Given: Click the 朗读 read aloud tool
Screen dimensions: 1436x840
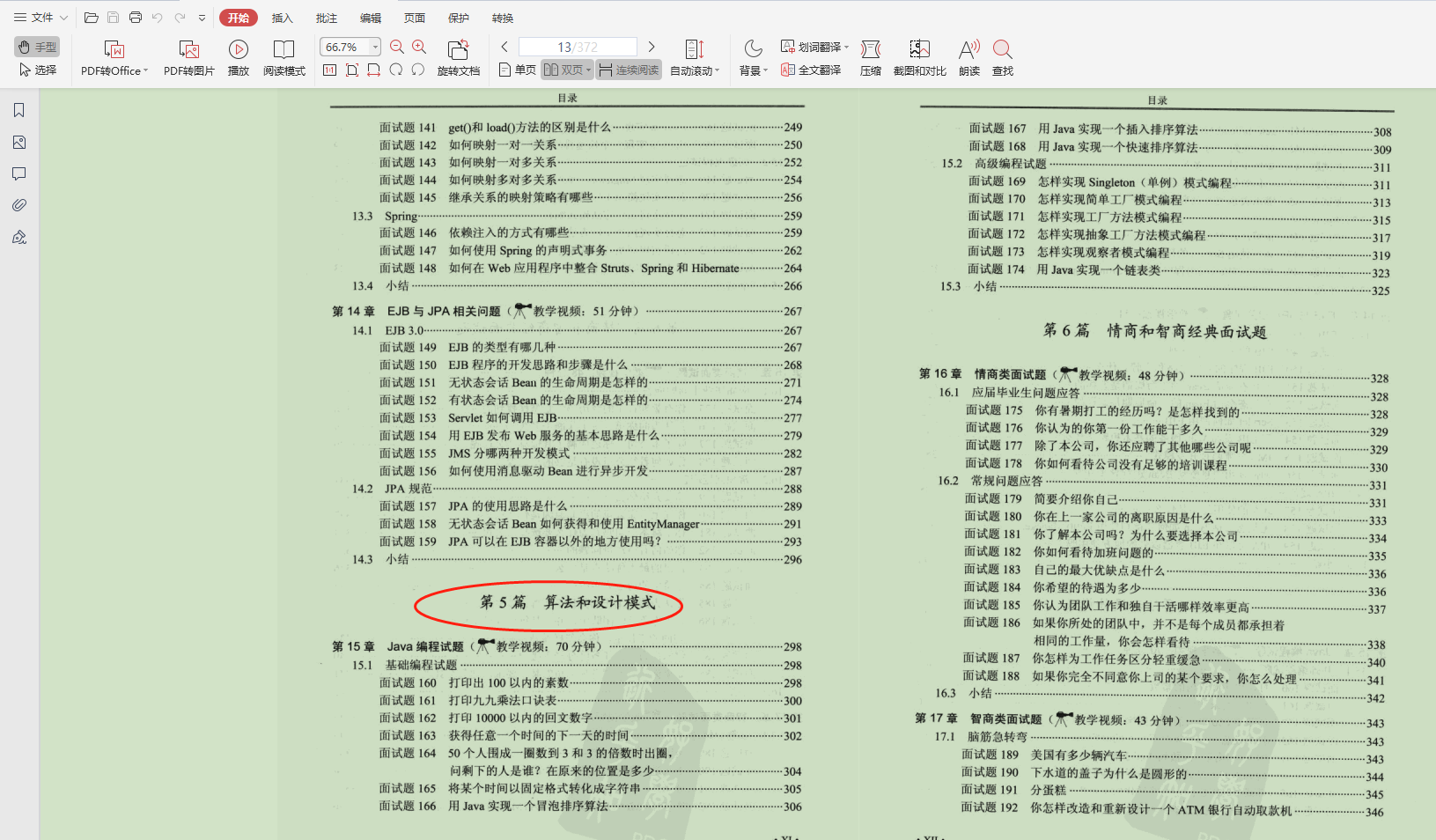Looking at the screenshot, I should point(969,59).
